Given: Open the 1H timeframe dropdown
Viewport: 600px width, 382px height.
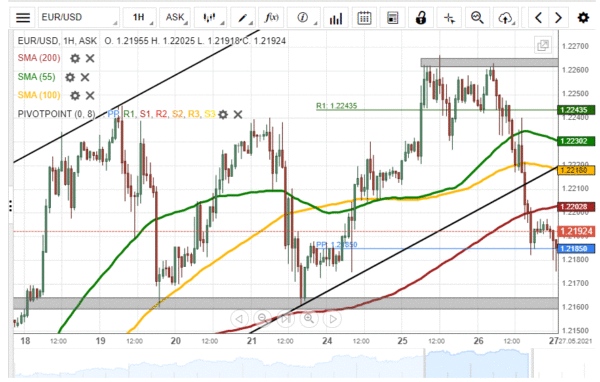Looking at the screenshot, I should pyautogui.click(x=140, y=18).
